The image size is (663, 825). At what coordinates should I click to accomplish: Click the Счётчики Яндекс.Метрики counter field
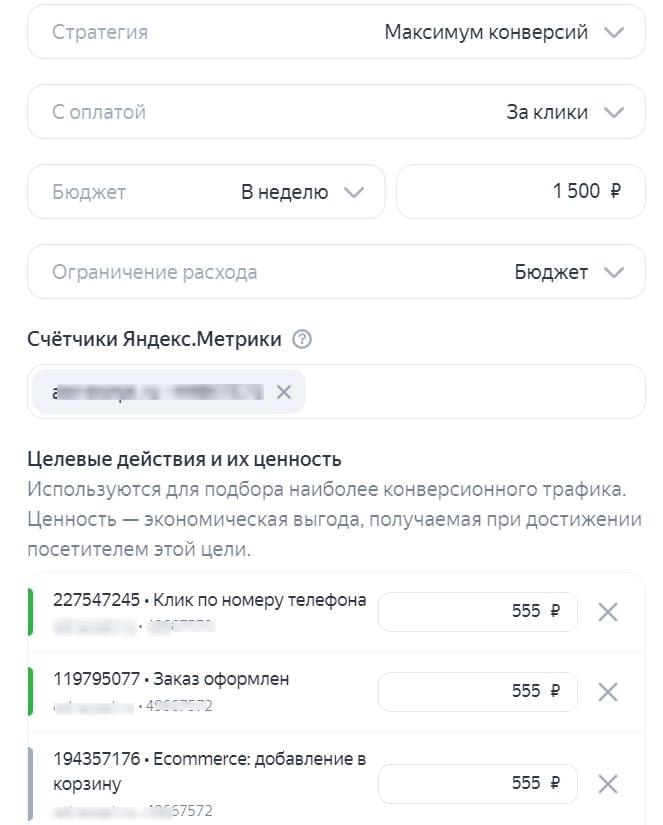(450, 392)
